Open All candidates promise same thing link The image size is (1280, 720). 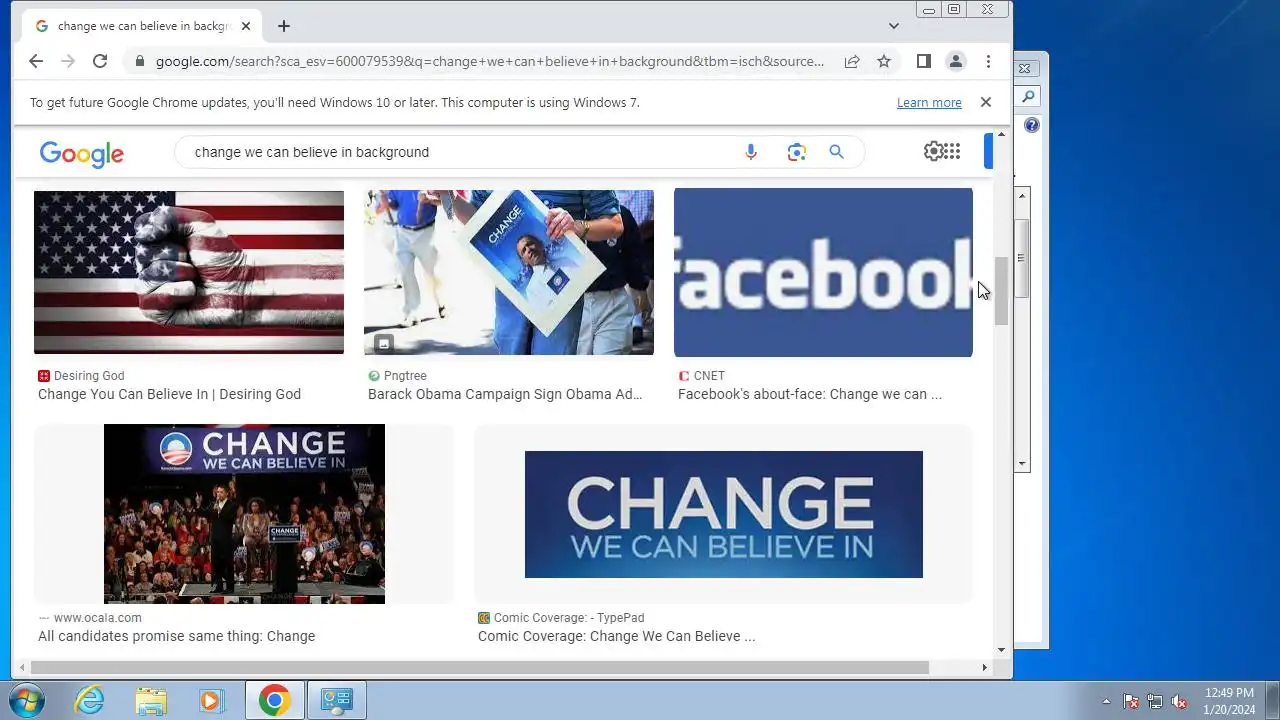point(176,636)
